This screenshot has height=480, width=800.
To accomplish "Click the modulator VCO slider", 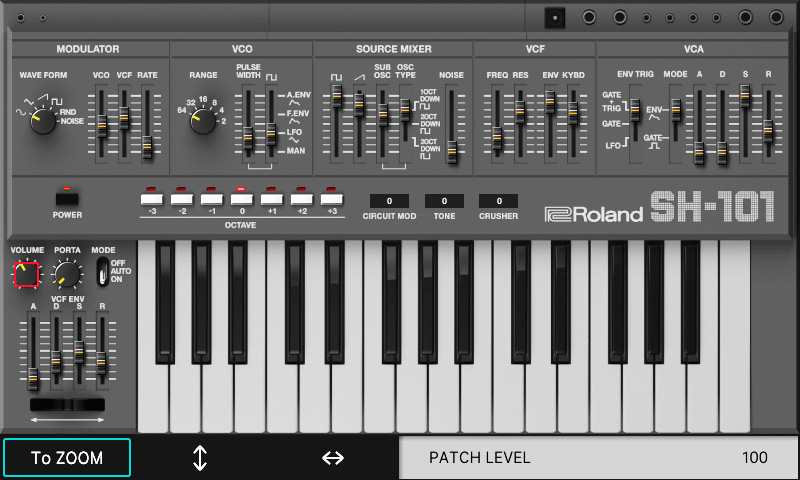I will 102,126.
